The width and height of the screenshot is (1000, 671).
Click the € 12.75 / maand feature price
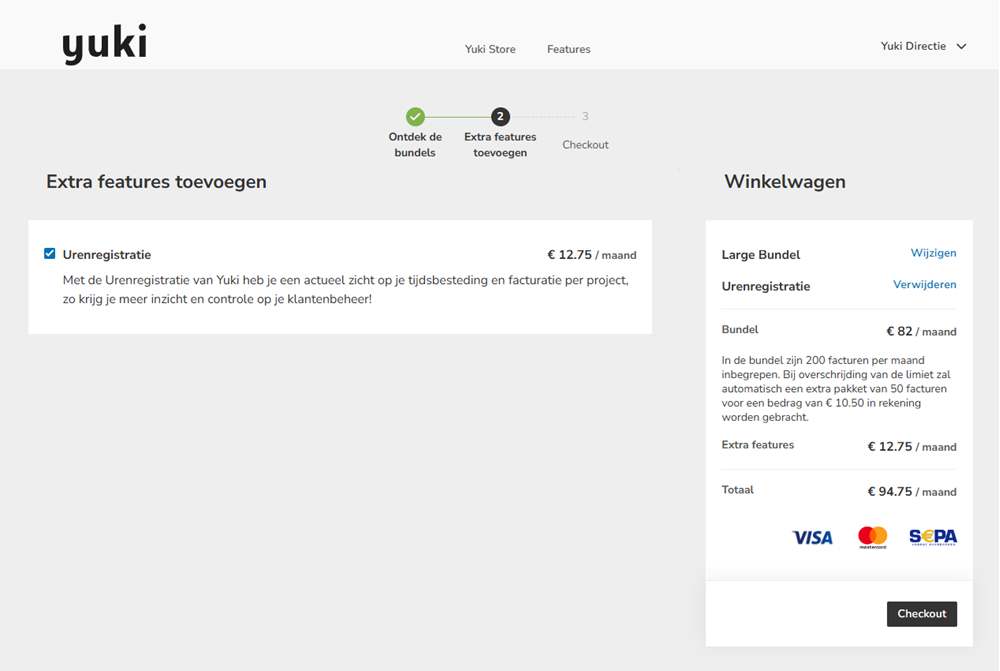tap(592, 255)
